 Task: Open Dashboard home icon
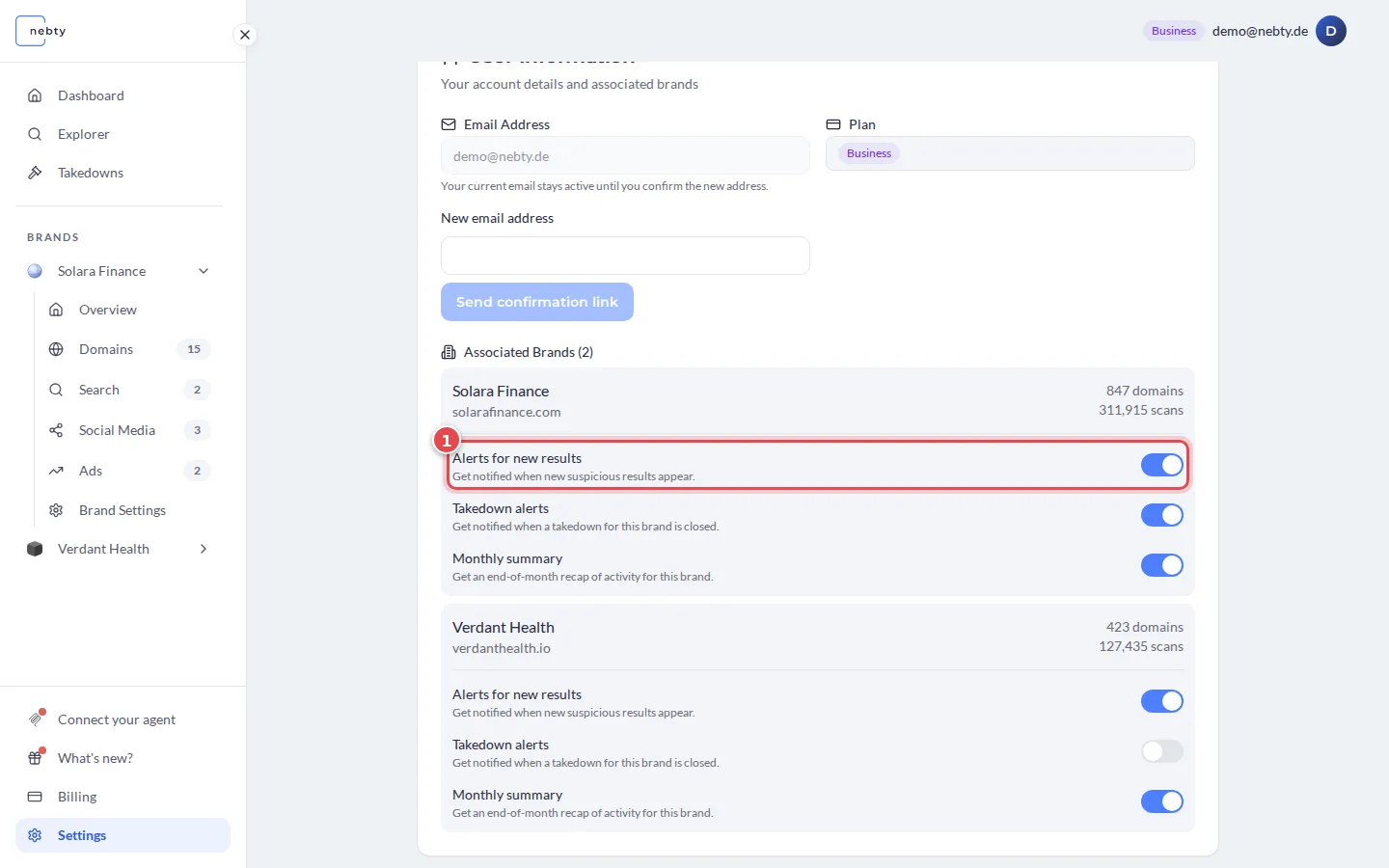35,95
